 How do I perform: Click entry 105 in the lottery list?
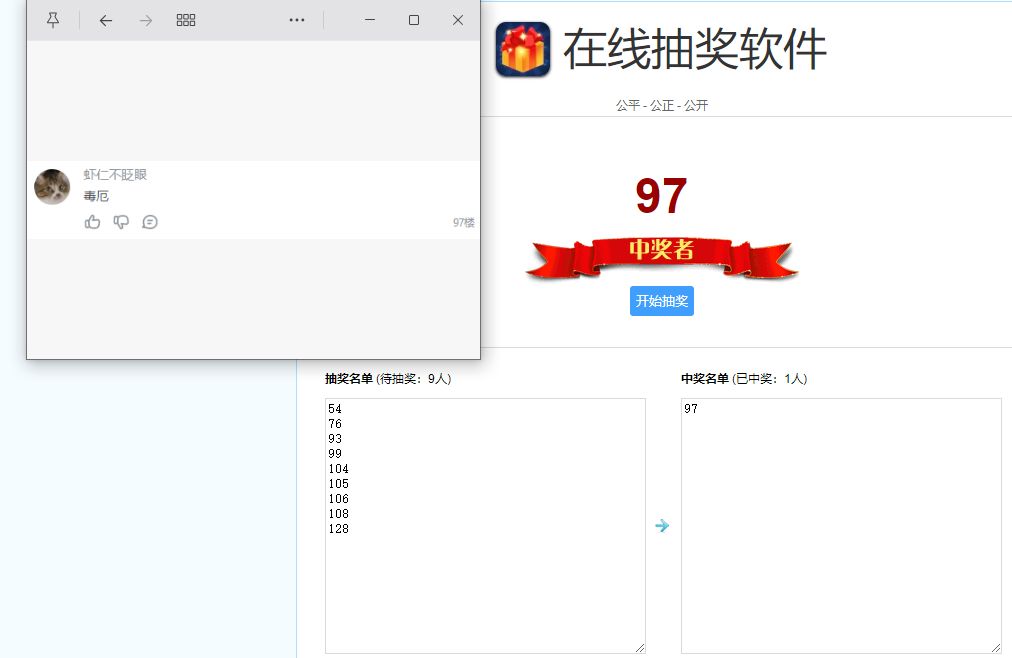[x=338, y=484]
